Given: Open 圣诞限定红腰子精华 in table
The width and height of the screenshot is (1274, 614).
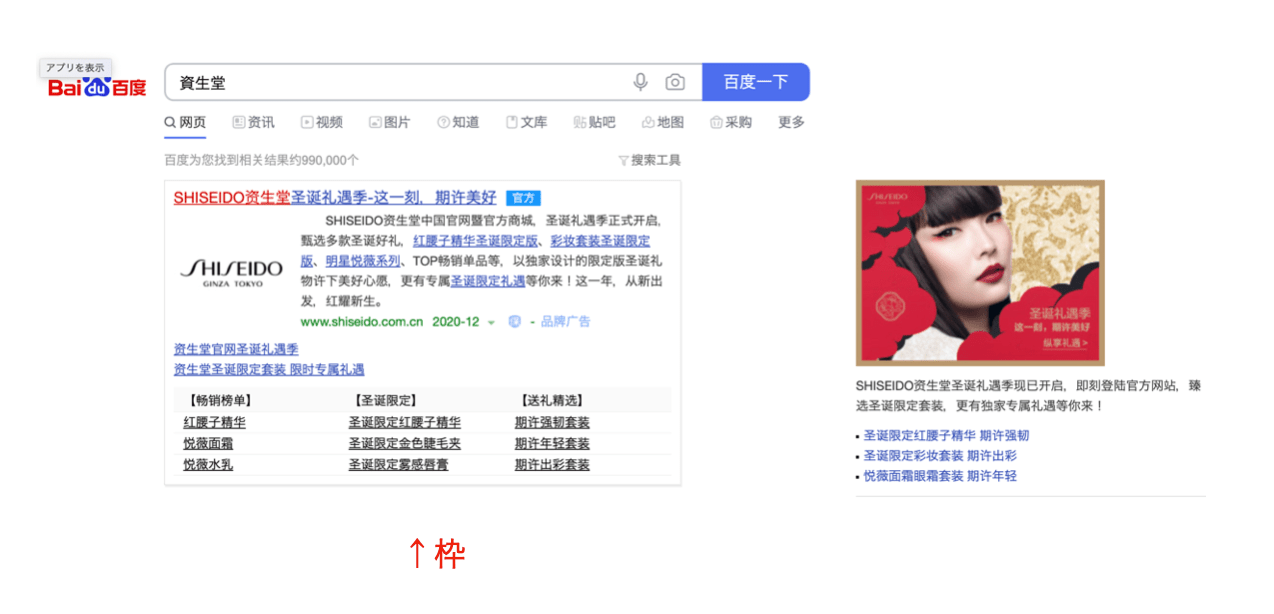Looking at the screenshot, I should [x=405, y=423].
